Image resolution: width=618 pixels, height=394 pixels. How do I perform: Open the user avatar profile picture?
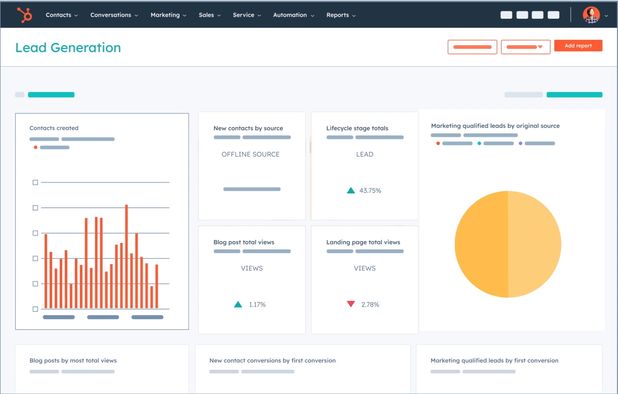(591, 15)
